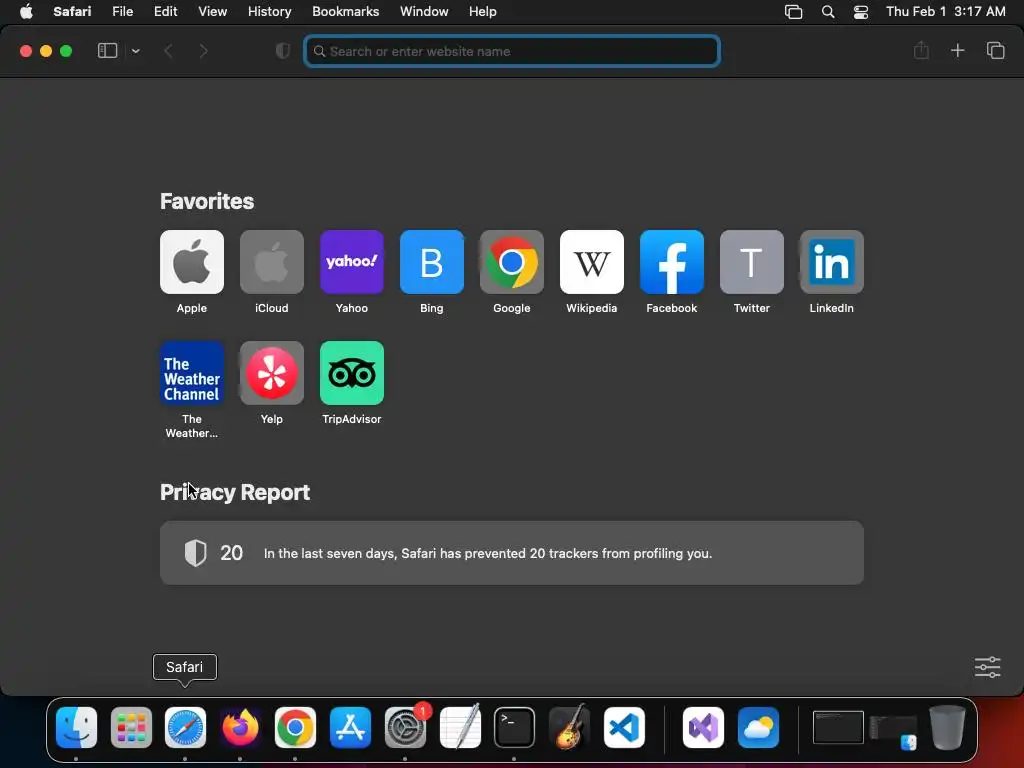Focus the Search or enter website name field
This screenshot has width=1024, height=768.
tap(512, 51)
